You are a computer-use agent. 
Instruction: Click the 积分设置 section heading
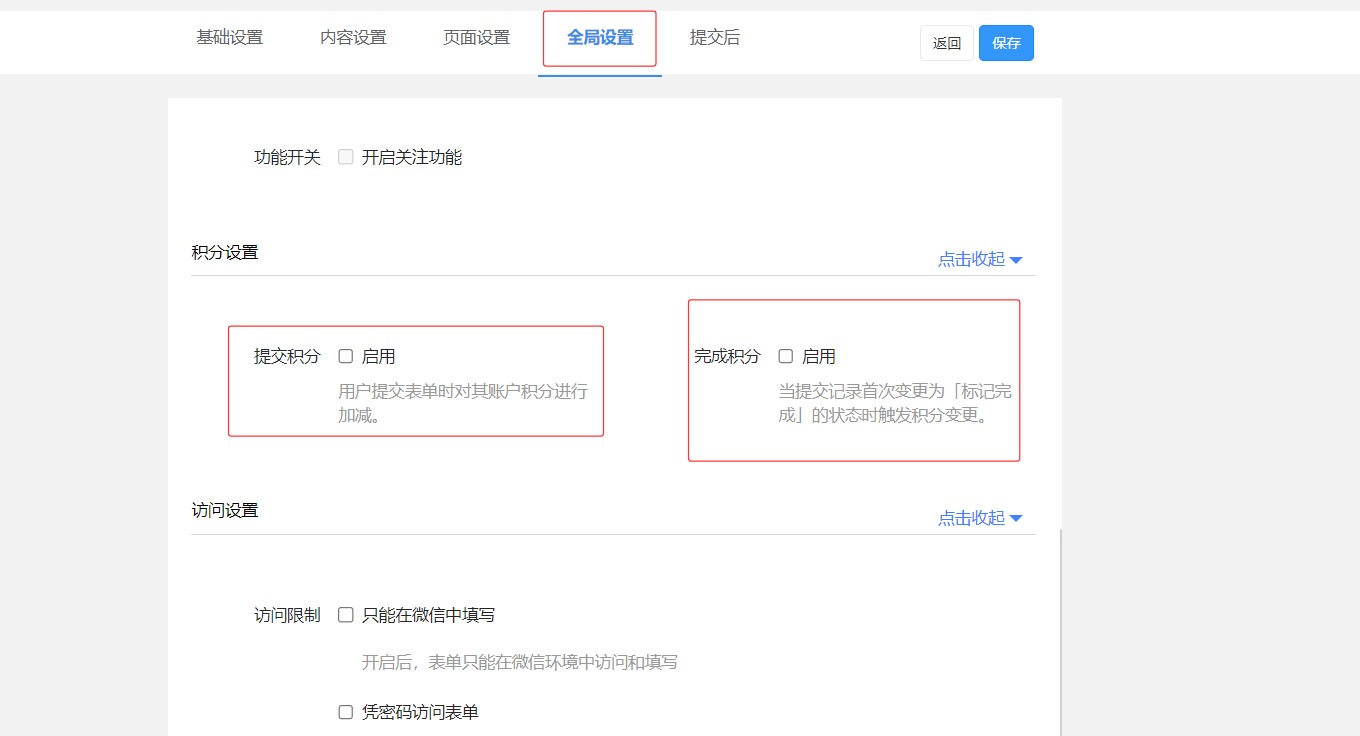pyautogui.click(x=225, y=252)
